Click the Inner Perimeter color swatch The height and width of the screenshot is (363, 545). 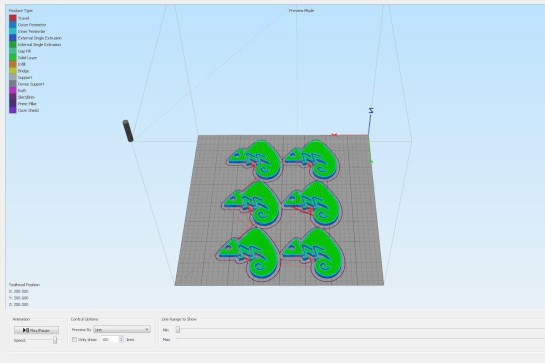click(13, 31)
